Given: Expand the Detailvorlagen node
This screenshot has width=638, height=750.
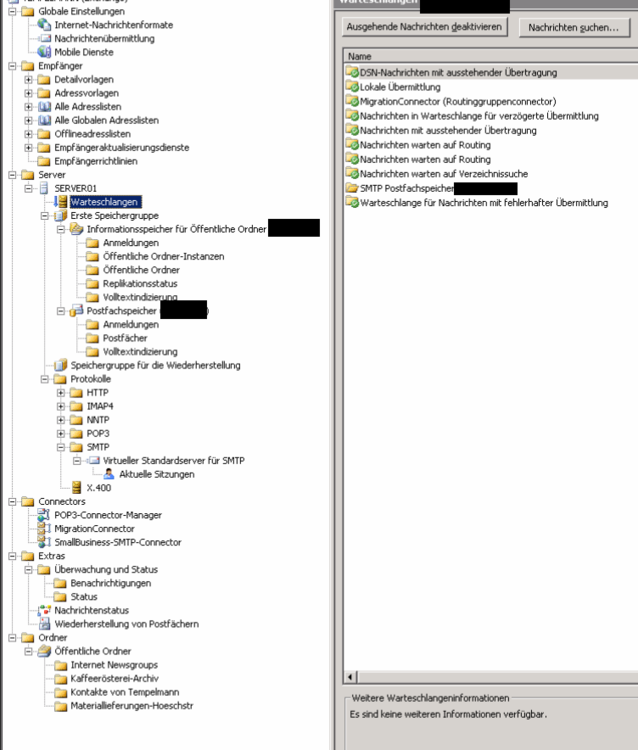Looking at the screenshot, I should [28, 79].
